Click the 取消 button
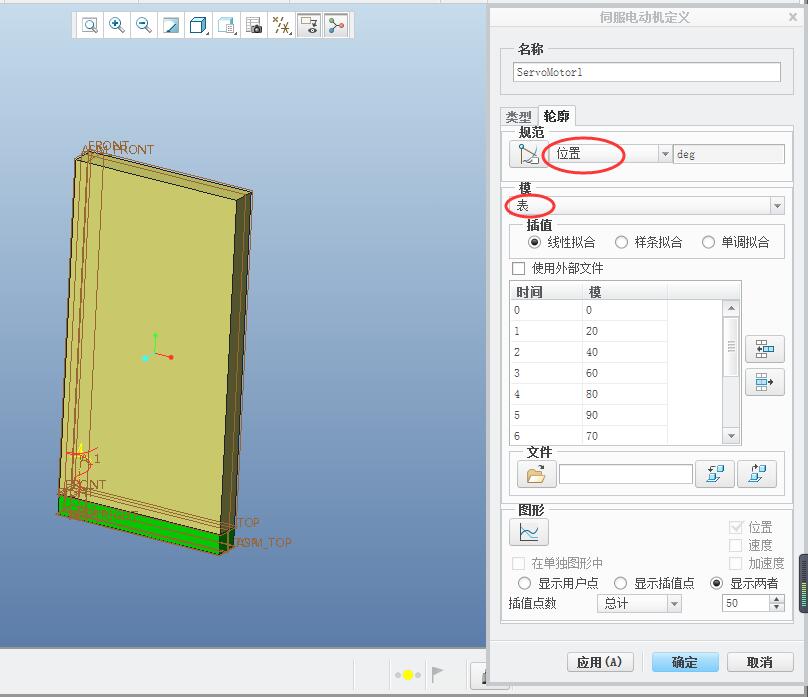This screenshot has width=808, height=697. click(x=760, y=662)
